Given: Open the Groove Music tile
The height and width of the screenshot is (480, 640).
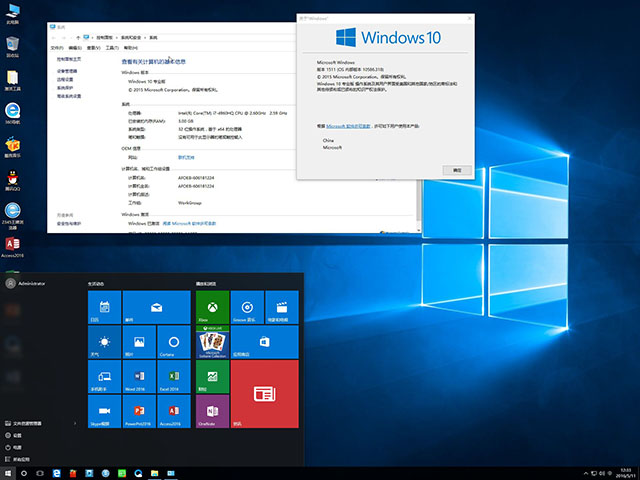Looking at the screenshot, I should tap(246, 306).
